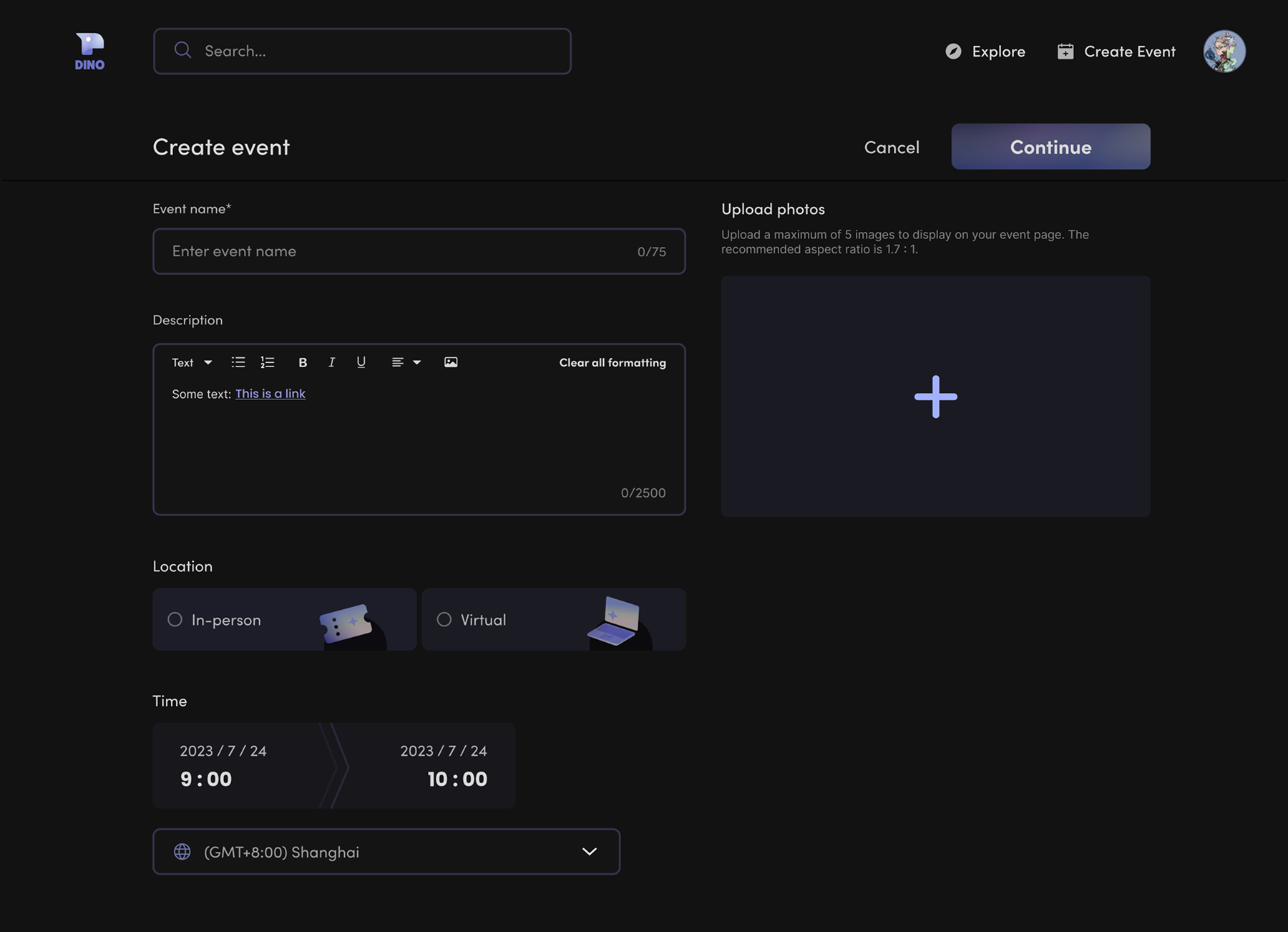Insert a numbered list in description
The width and height of the screenshot is (1288, 932).
(268, 362)
